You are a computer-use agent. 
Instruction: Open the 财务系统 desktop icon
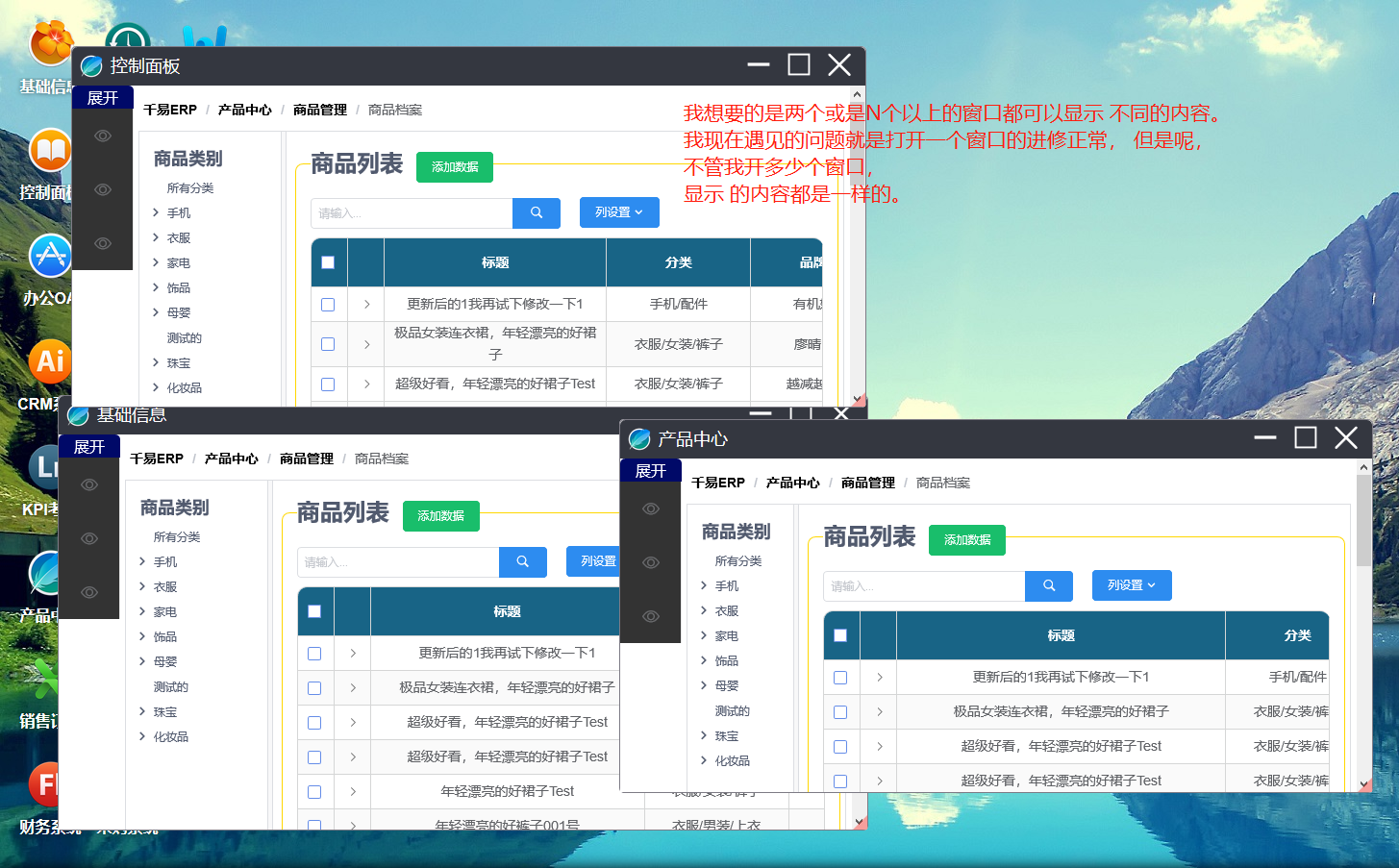click(44, 784)
